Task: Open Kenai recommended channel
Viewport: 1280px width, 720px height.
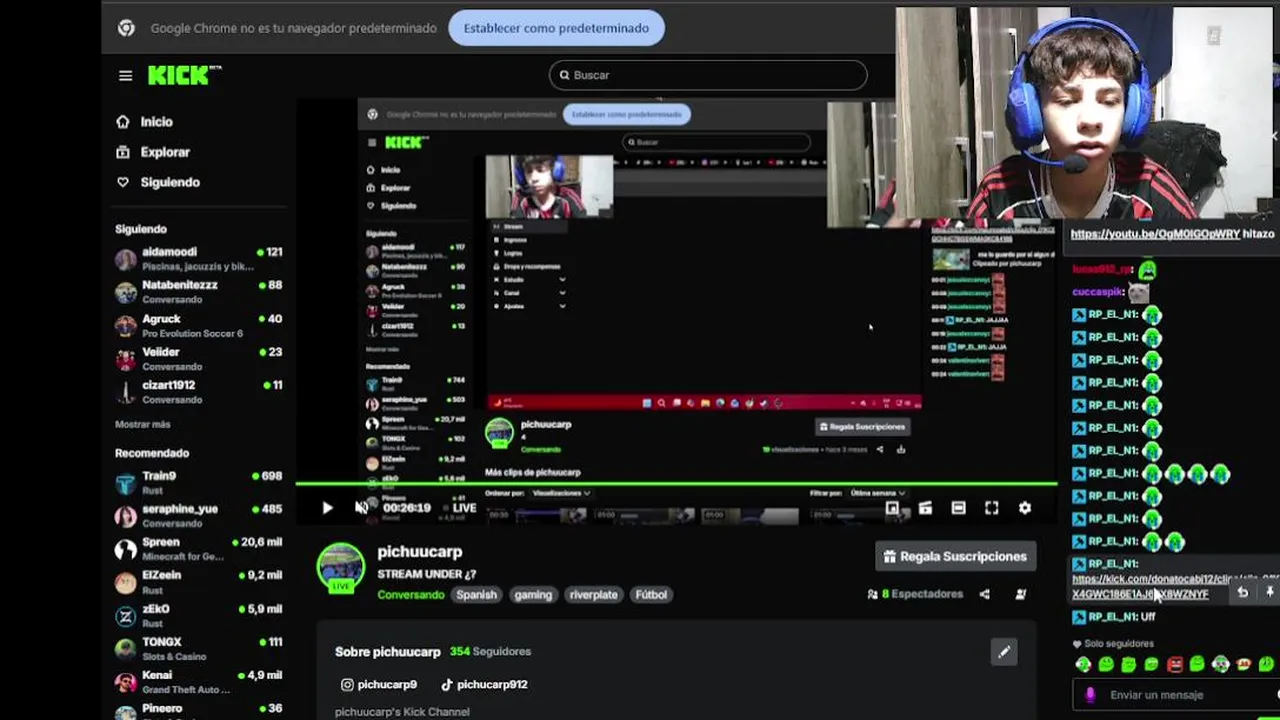Action: tap(199, 681)
